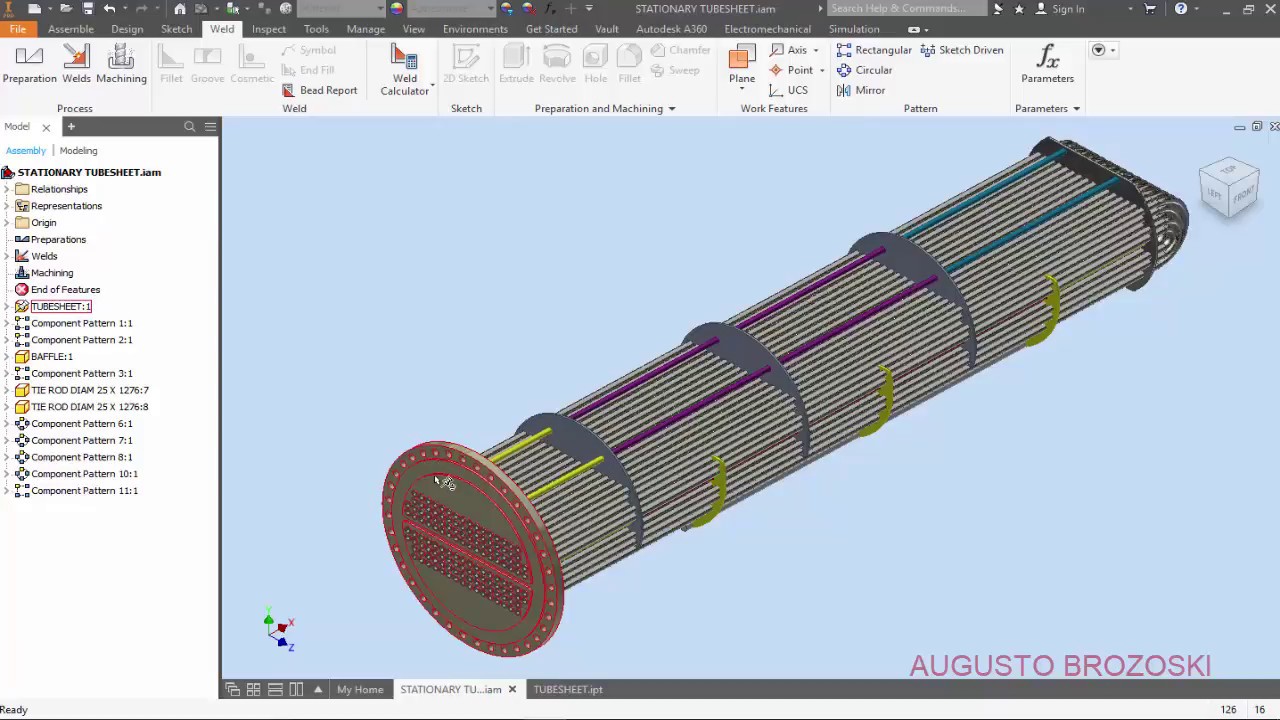Click the Search Help & Commands field
Image resolution: width=1280 pixels, height=720 pixels.
908,8
